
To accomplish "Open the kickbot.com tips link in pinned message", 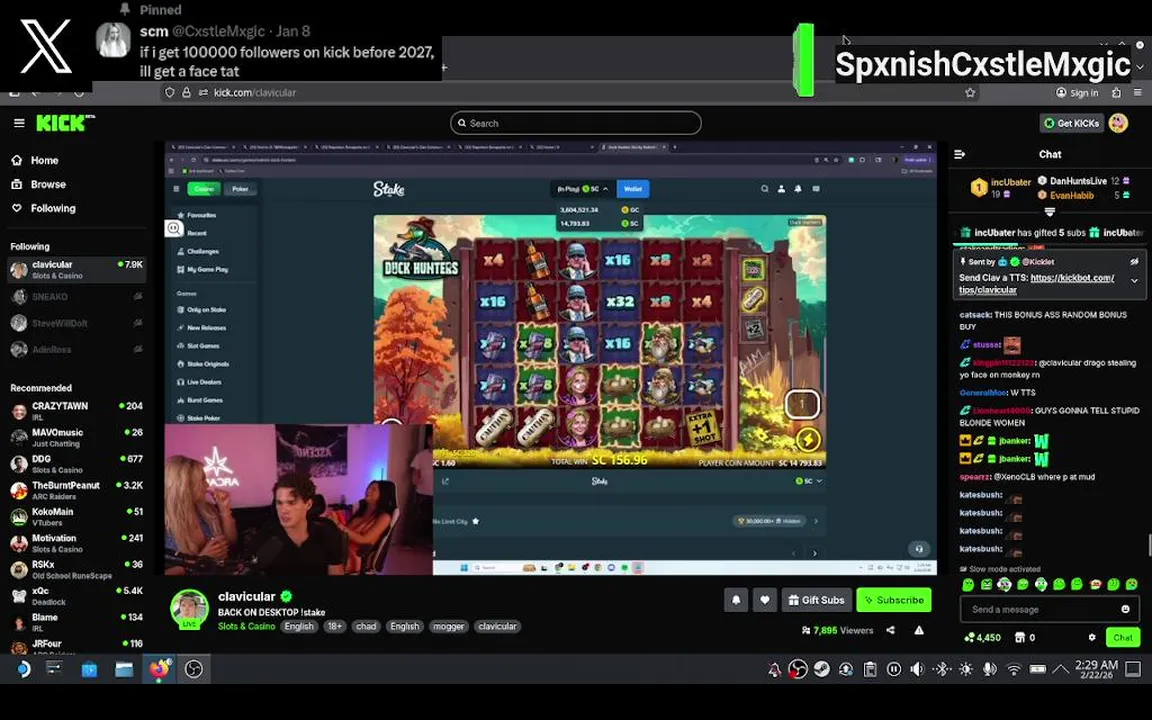I will [x=1036, y=284].
